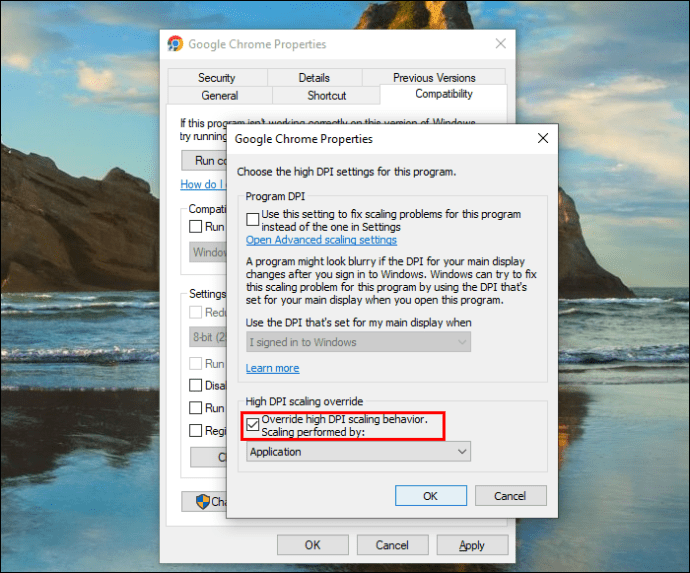
Task: Click Cancel in the high DPI settings dialog
Action: (510, 496)
